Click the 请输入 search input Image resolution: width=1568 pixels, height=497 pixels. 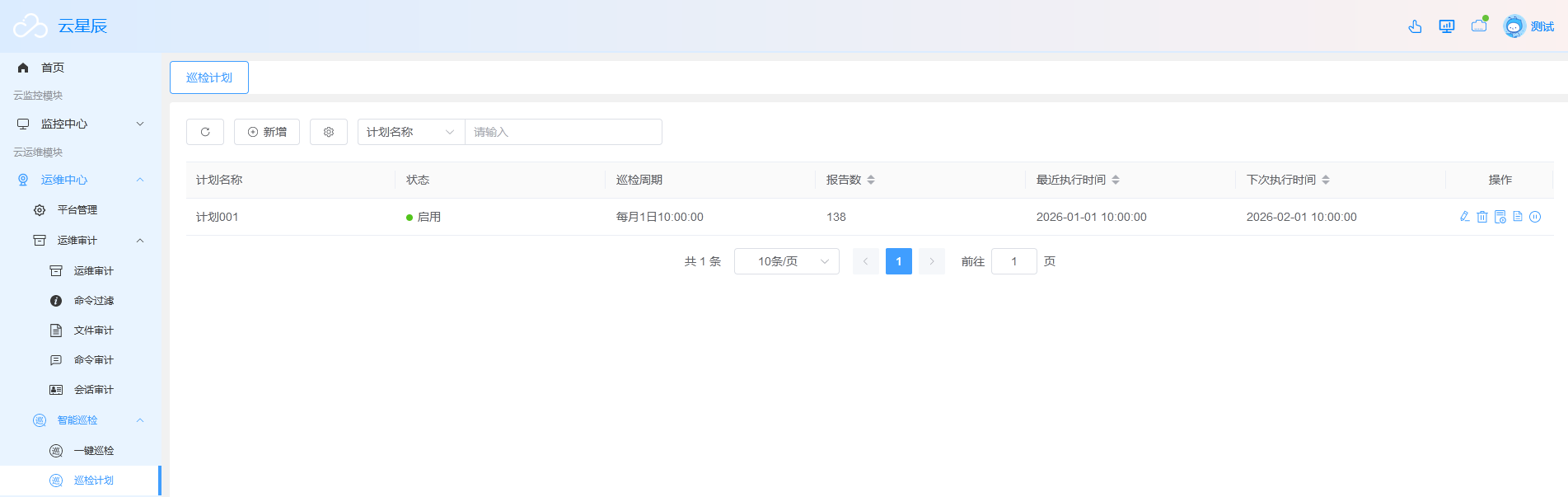[564, 132]
